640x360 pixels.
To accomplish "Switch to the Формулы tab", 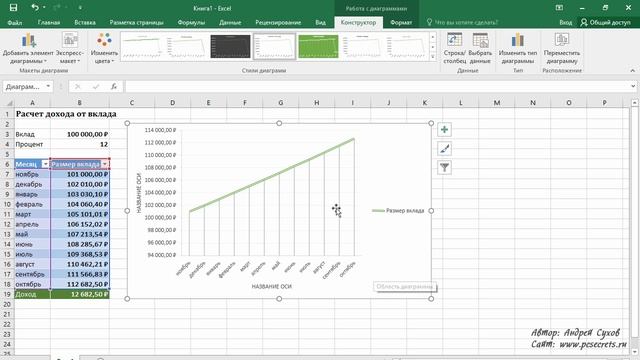I will (x=191, y=22).
